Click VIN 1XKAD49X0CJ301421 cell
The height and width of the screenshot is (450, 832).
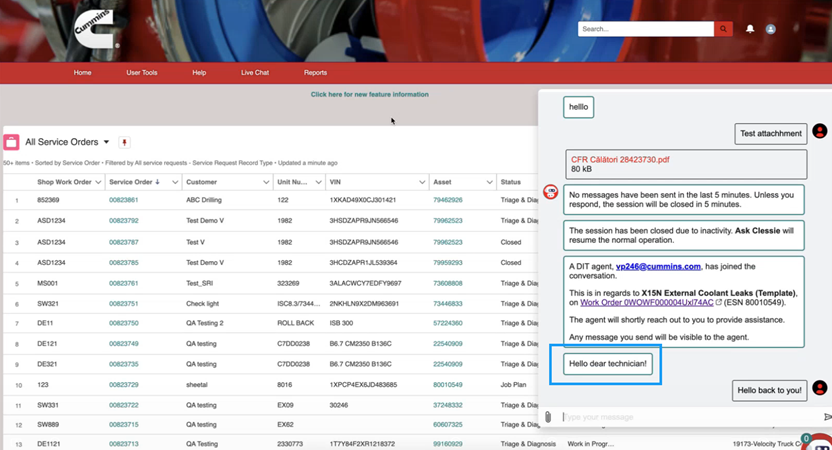pyautogui.click(x=362, y=200)
